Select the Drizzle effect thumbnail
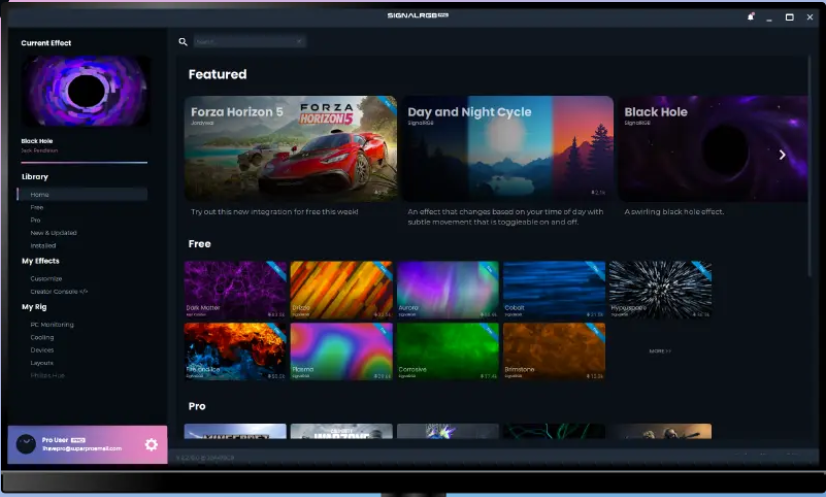Screen dimensions: 826x497 [x=341, y=290]
